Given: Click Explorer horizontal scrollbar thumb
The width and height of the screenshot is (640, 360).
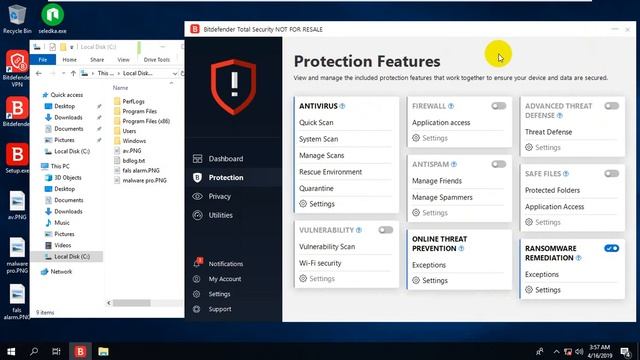Looking at the screenshot, I should pos(132,303).
